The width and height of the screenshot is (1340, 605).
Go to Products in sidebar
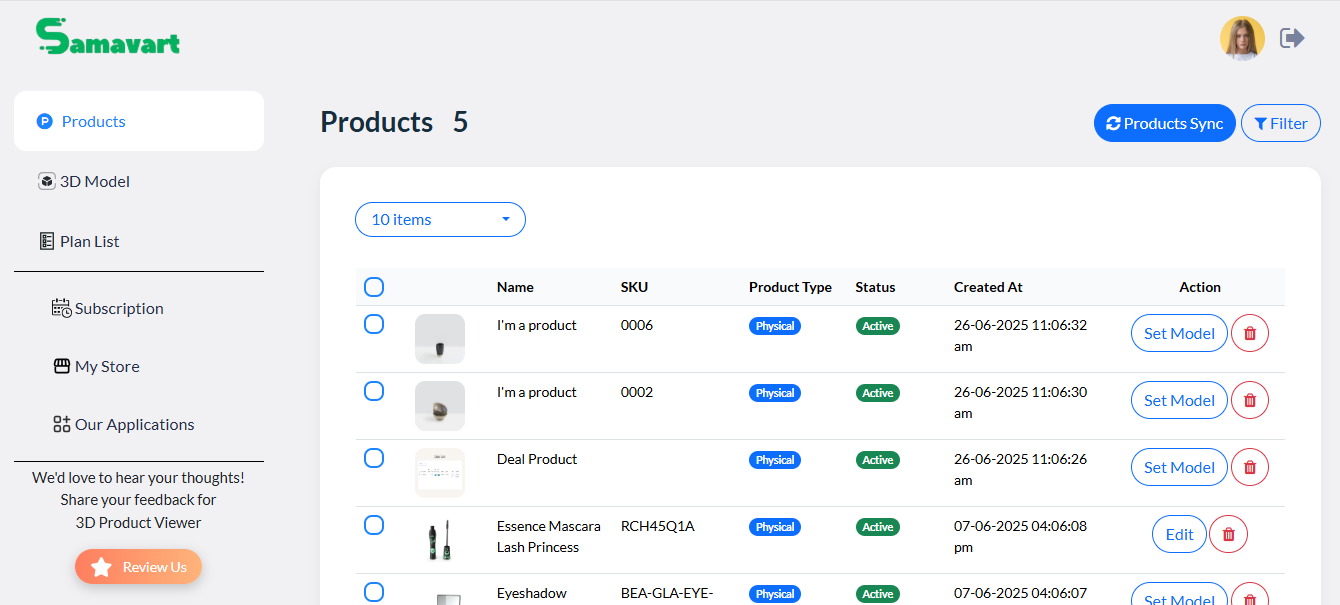139,121
